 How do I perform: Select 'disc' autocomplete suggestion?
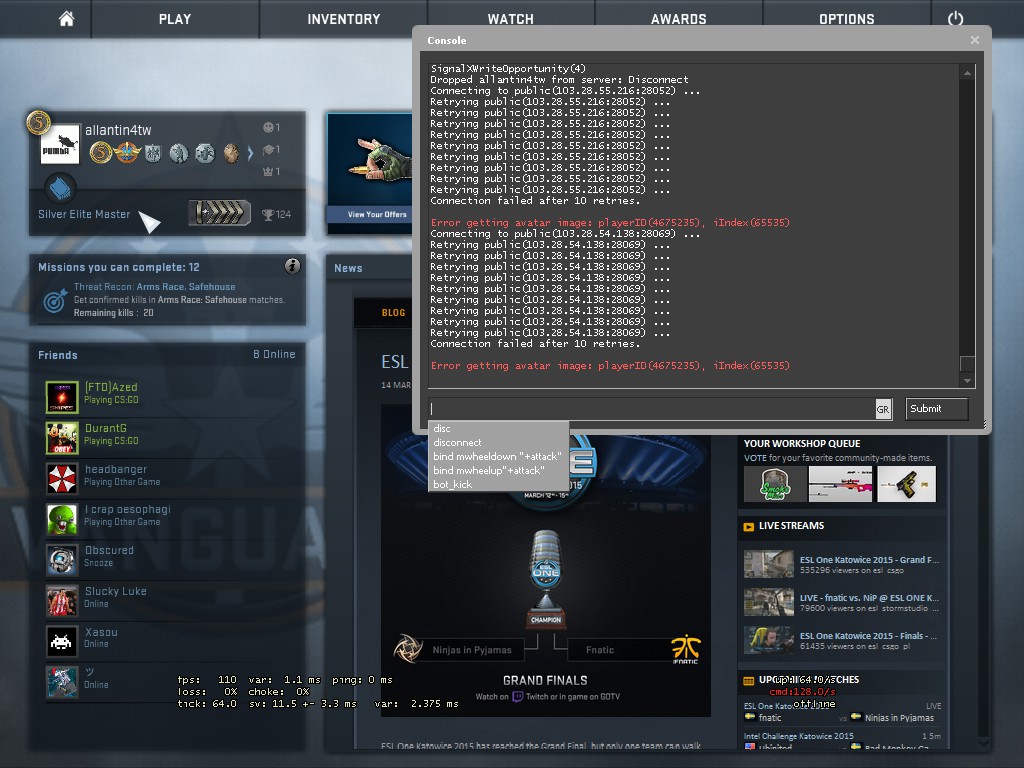point(498,428)
